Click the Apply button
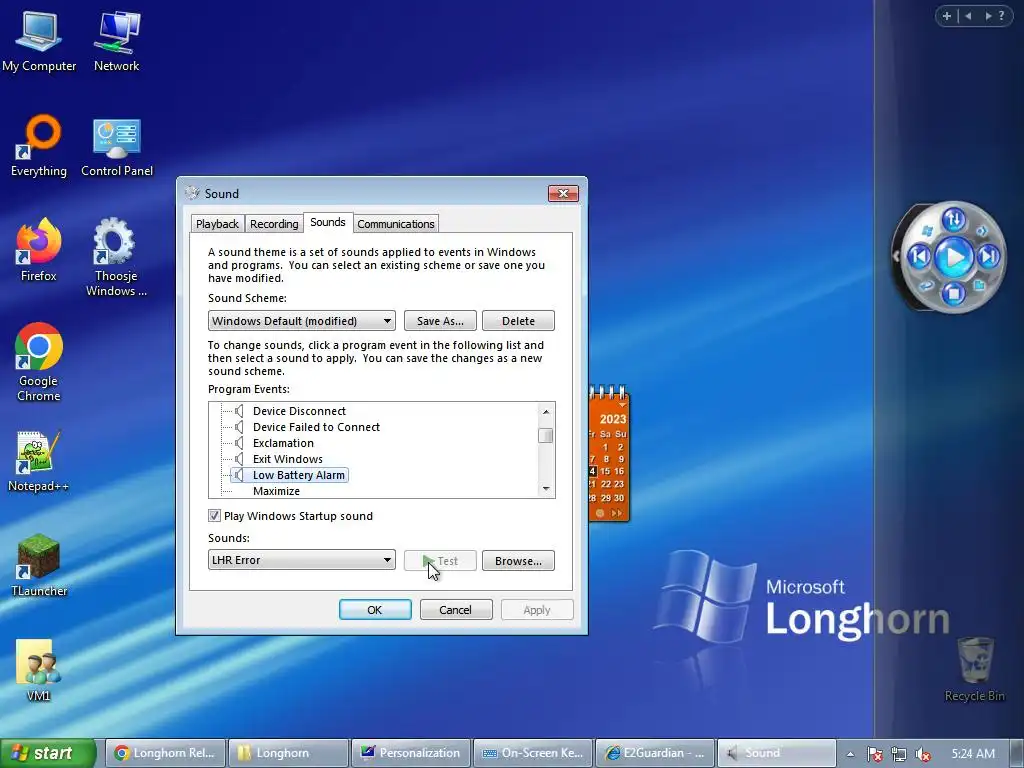Image resolution: width=1024 pixels, height=768 pixels. tap(537, 609)
